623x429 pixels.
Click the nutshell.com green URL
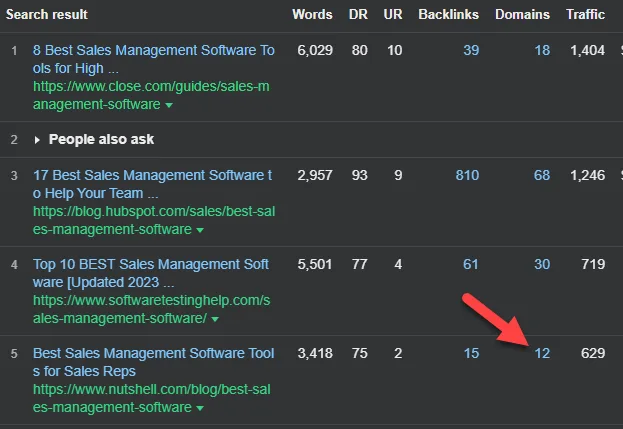point(151,398)
